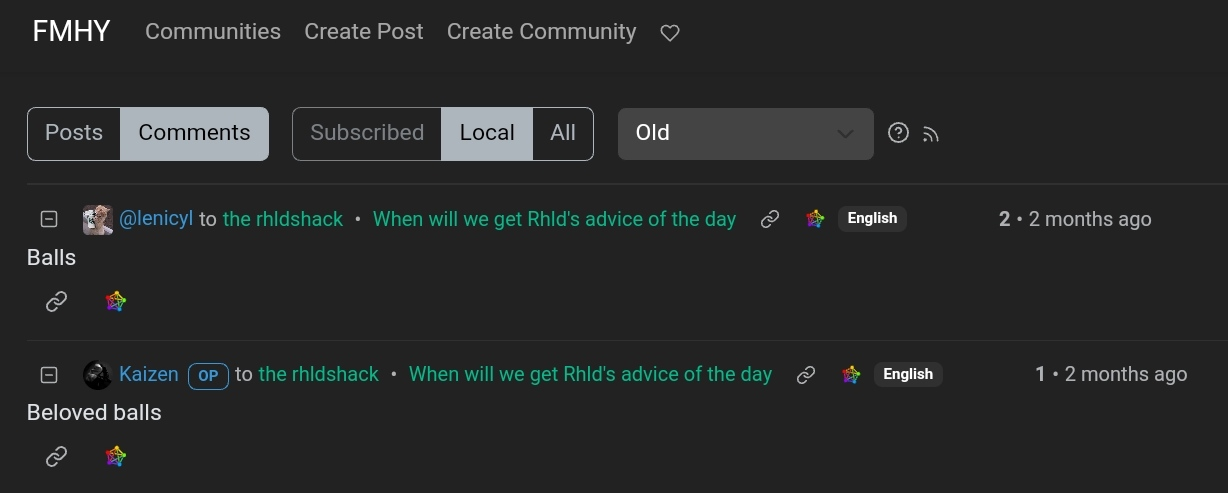Open the @lenicyl user profile link

(156, 218)
